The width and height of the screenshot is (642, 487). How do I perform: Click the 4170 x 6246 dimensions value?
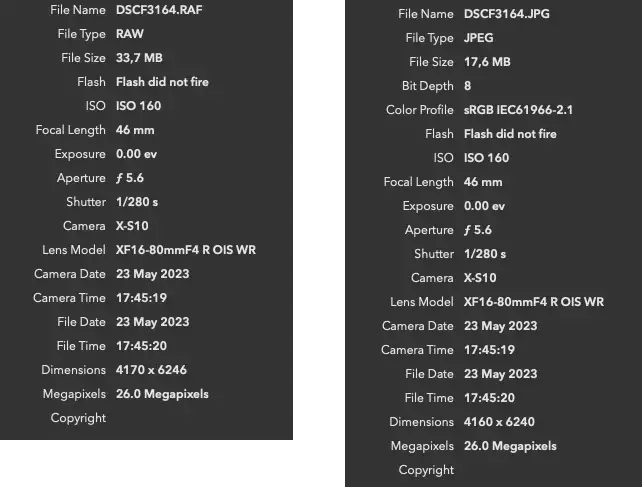(151, 370)
